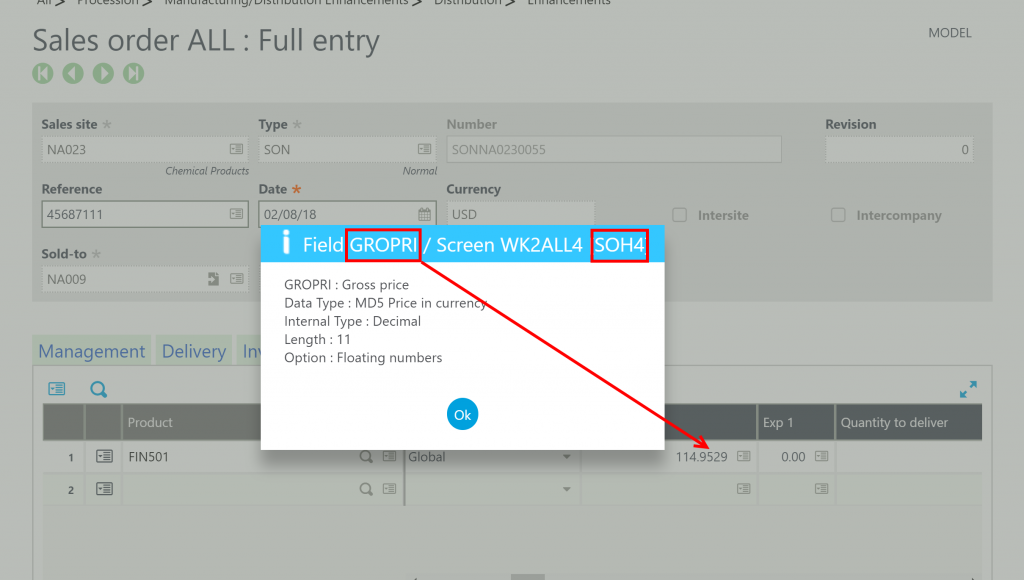Click the last record navigation icon
This screenshot has height=580, width=1024.
(x=133, y=73)
